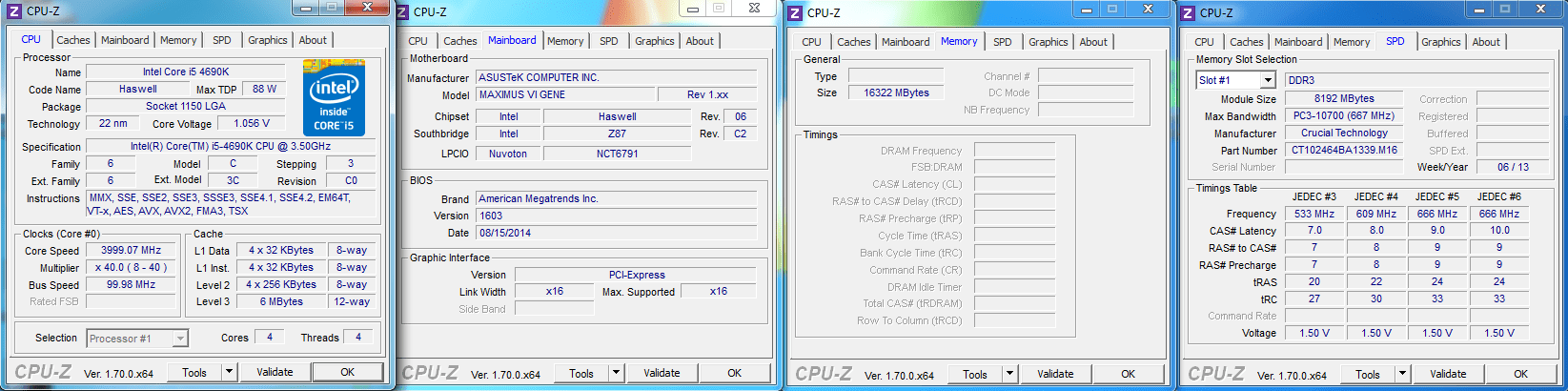The height and width of the screenshot is (391, 1568).
Task: Close the Mainboard tab CPU-Z window
Action: [x=755, y=9]
